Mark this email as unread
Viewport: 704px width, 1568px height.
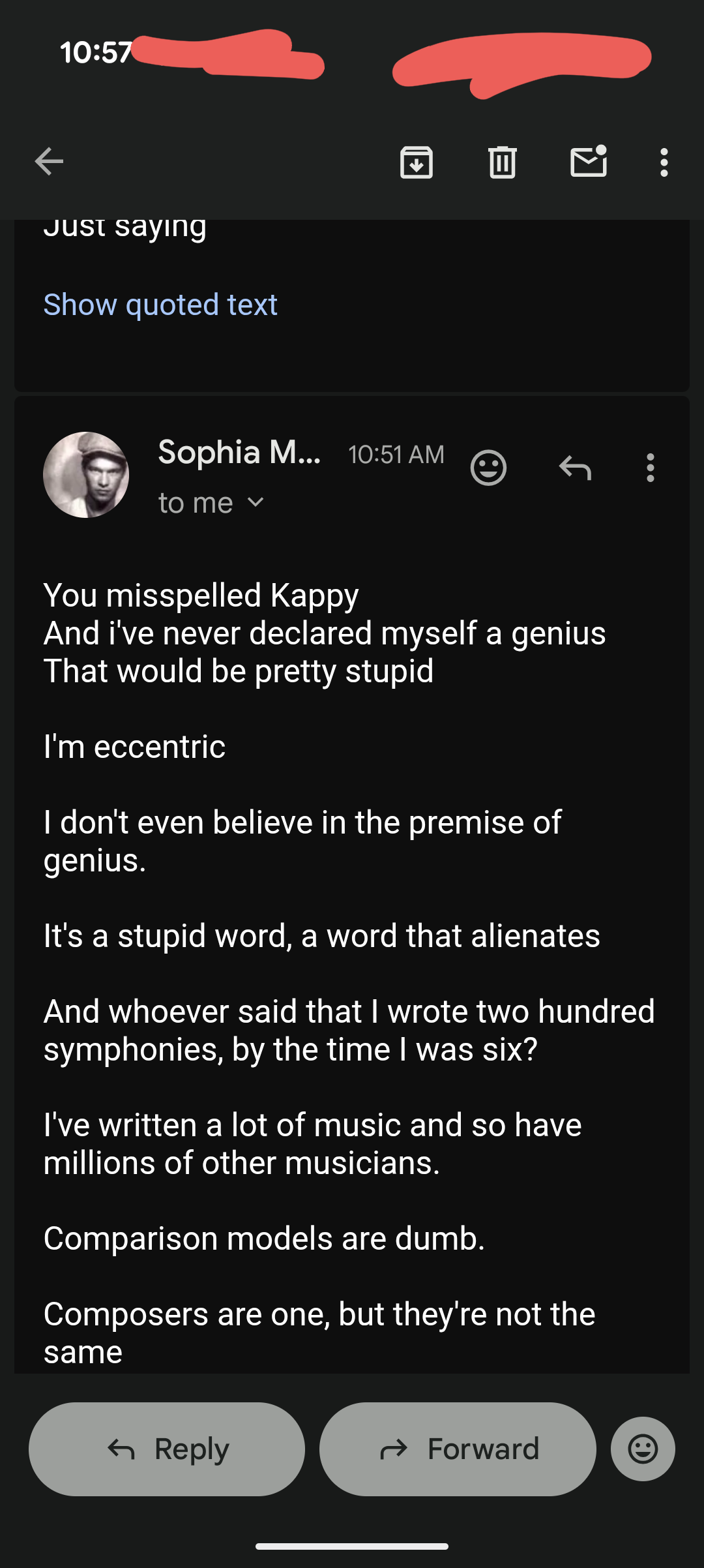589,162
